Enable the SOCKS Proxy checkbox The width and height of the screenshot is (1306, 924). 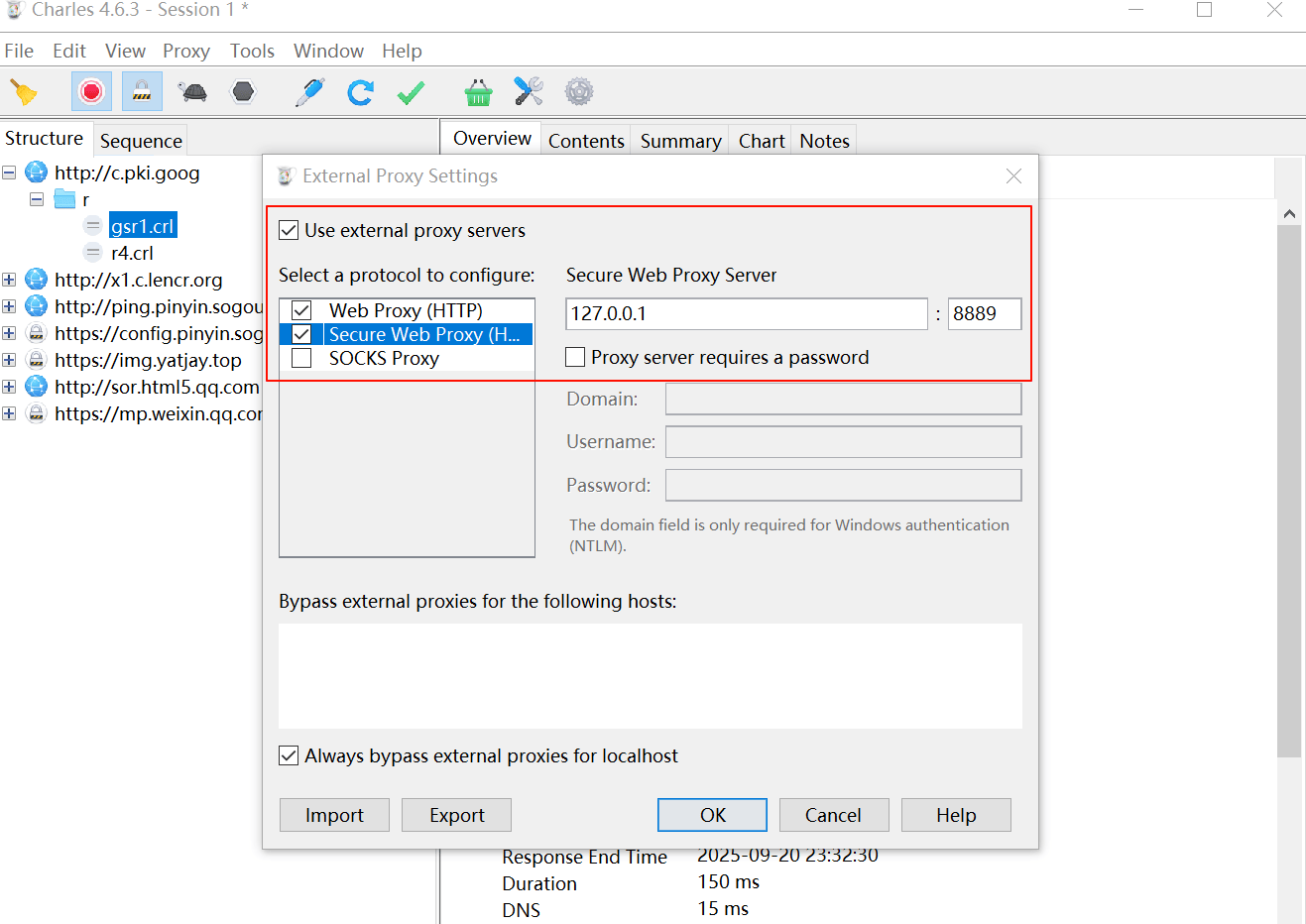(x=301, y=358)
